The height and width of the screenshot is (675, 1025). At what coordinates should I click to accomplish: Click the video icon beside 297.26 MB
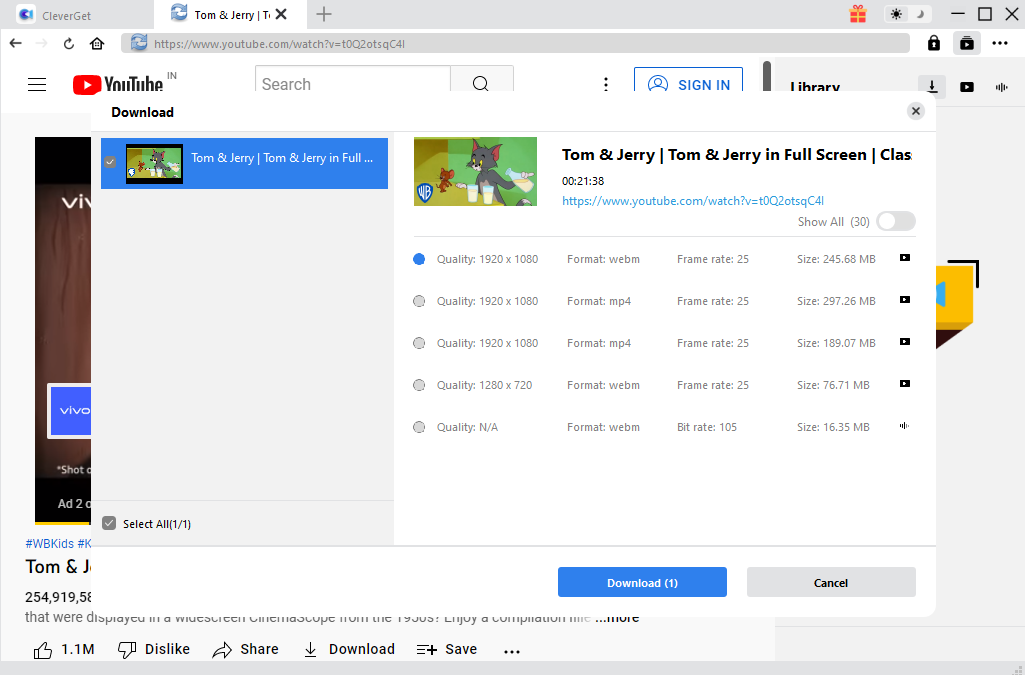coord(905,299)
